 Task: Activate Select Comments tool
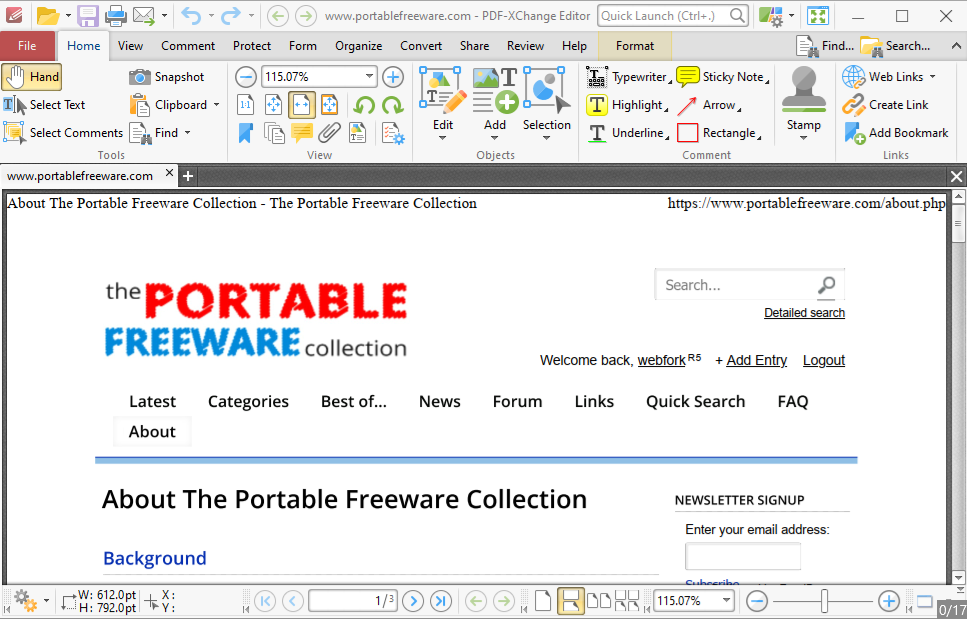pos(63,133)
